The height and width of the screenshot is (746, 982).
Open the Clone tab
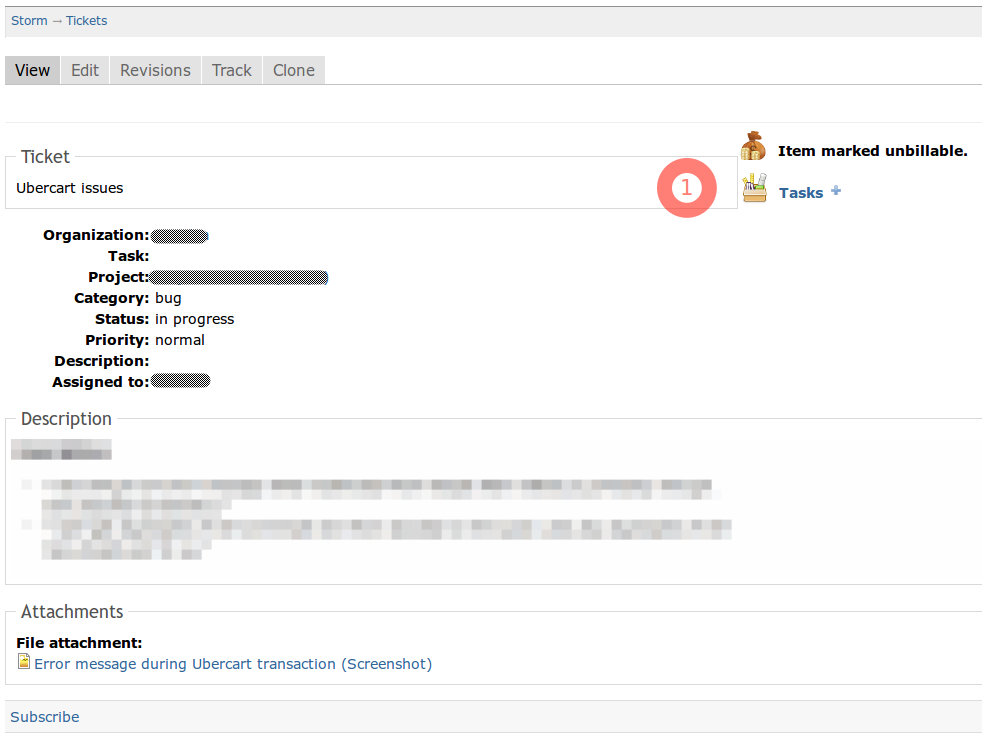pos(293,70)
